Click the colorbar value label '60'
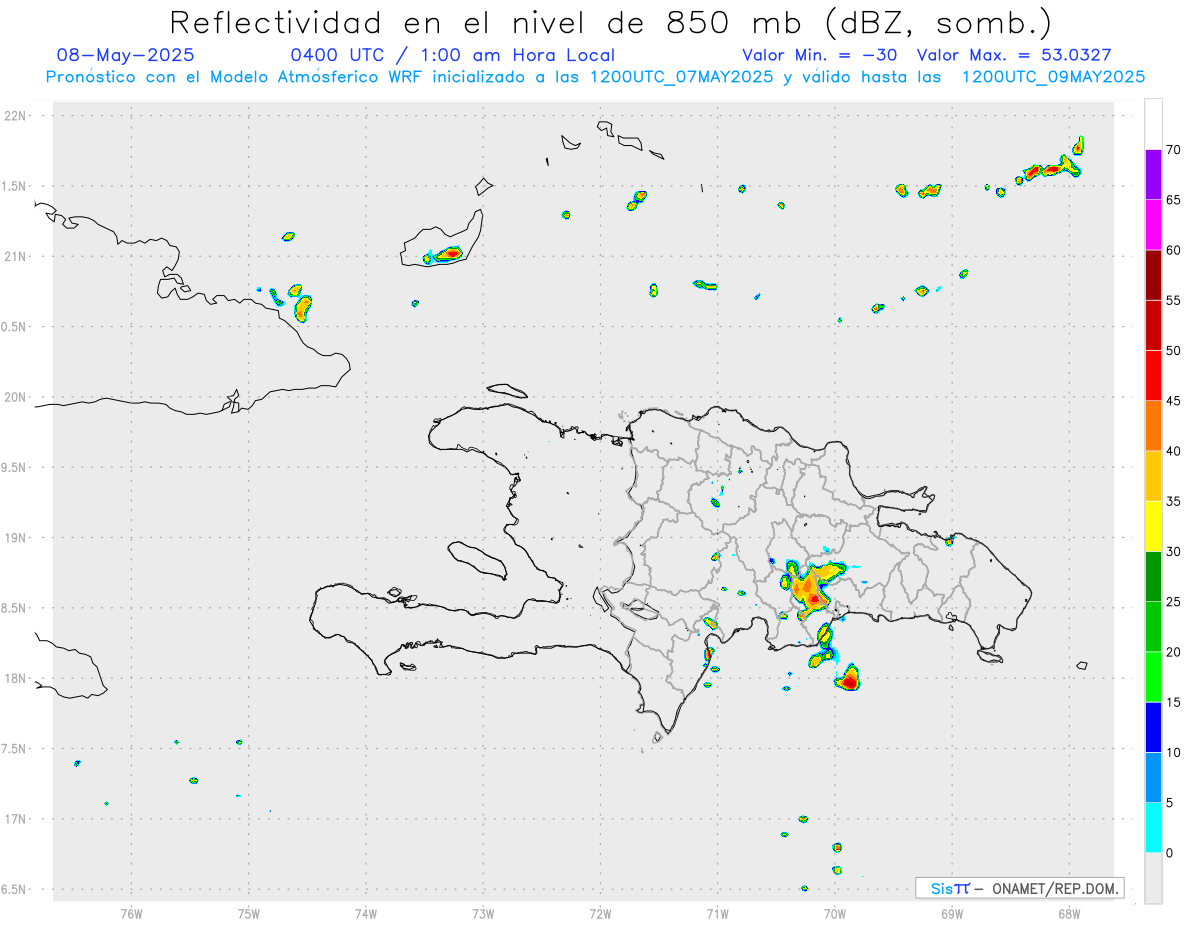This screenshot has height=927, width=1200. (x=1173, y=250)
